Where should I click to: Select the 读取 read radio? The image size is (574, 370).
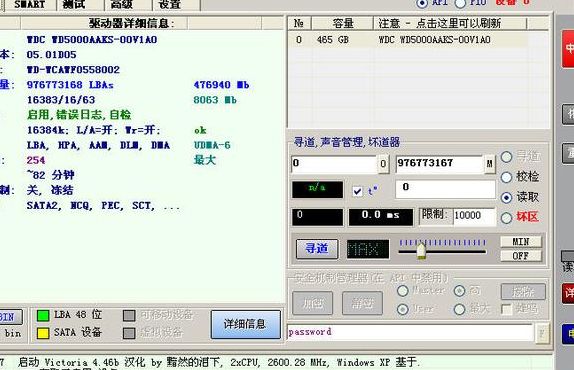[506, 198]
